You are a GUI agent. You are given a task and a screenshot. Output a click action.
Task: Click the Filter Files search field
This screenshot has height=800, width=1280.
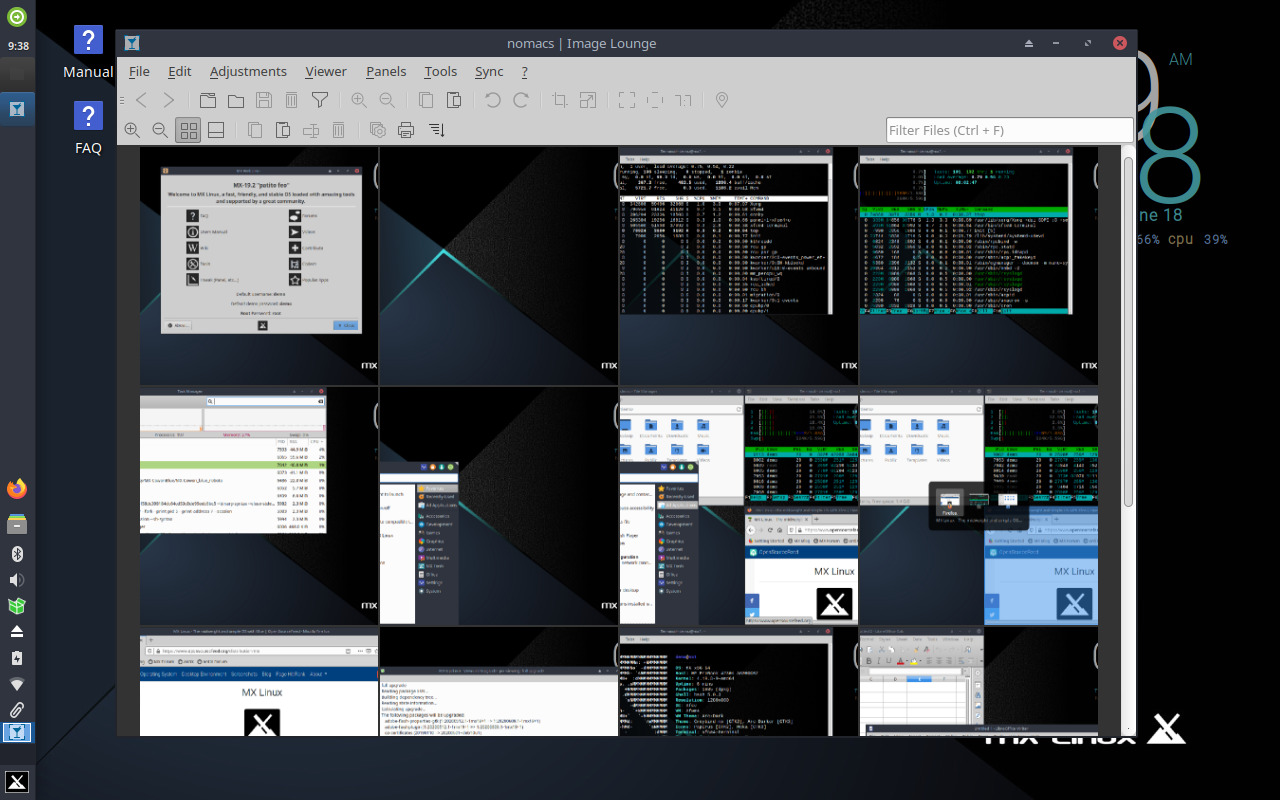click(1008, 130)
